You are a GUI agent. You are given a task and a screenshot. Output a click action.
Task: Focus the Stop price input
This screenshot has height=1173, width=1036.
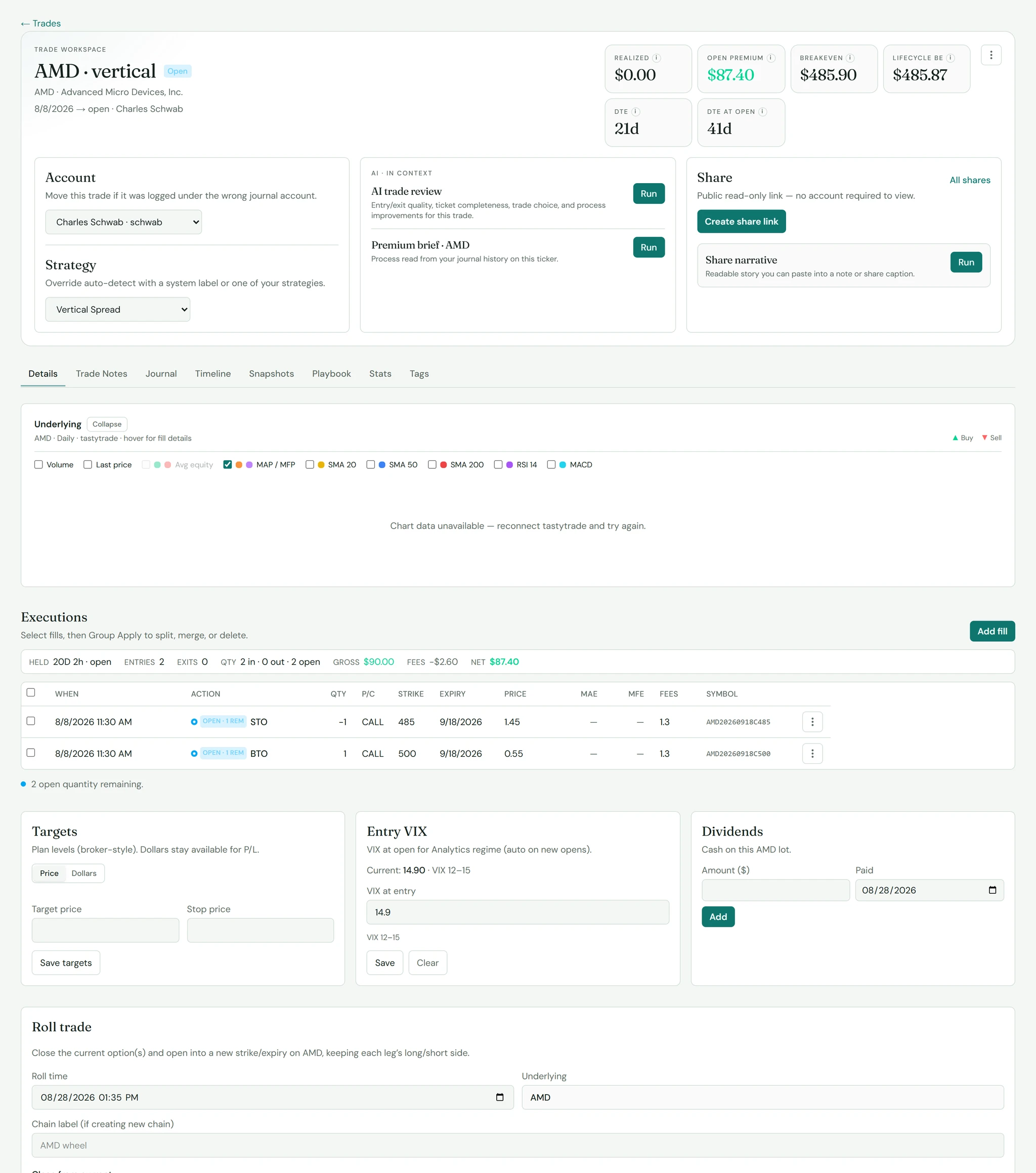click(260, 930)
